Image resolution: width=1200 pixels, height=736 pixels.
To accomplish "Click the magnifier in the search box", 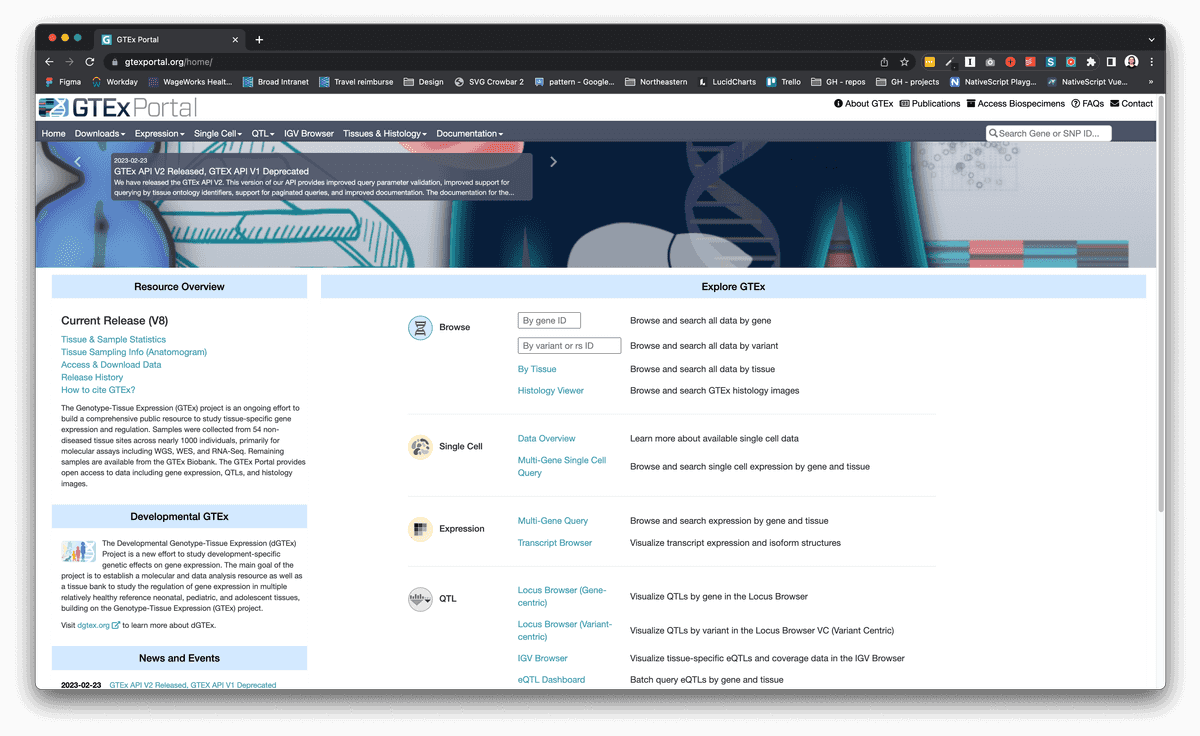I will click(x=995, y=132).
